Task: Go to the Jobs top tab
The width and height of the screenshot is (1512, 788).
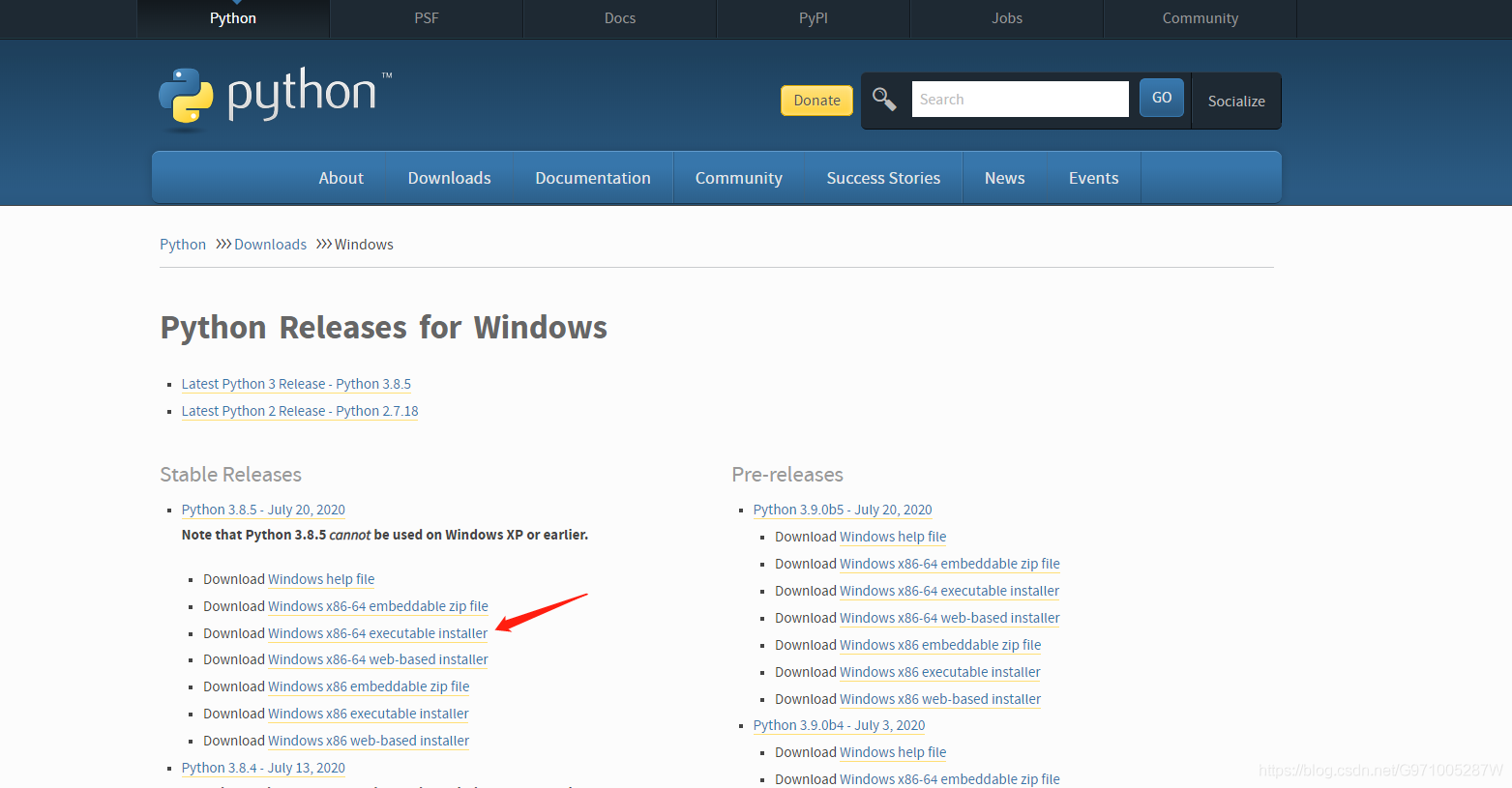Action: (1007, 18)
